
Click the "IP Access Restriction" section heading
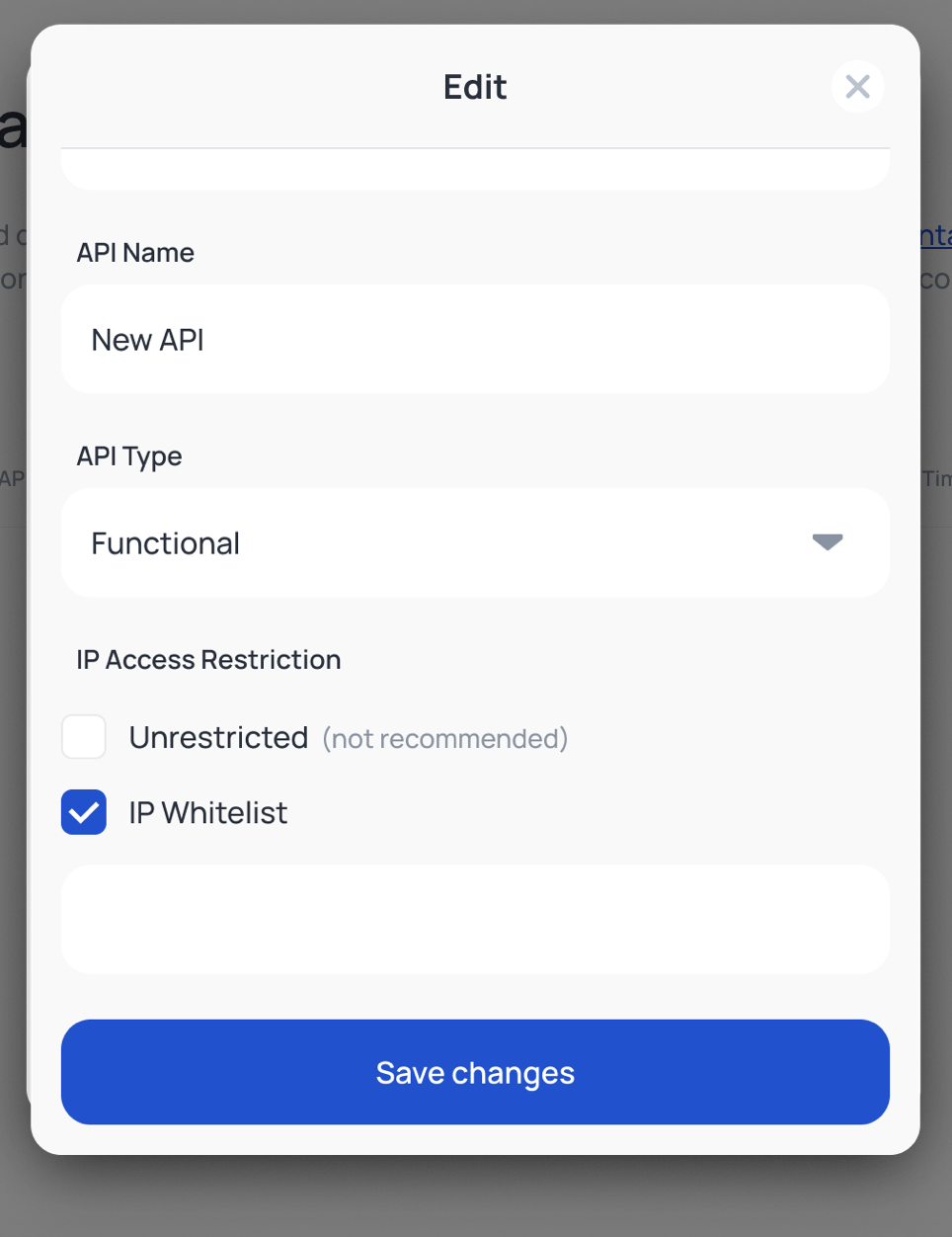point(208,659)
